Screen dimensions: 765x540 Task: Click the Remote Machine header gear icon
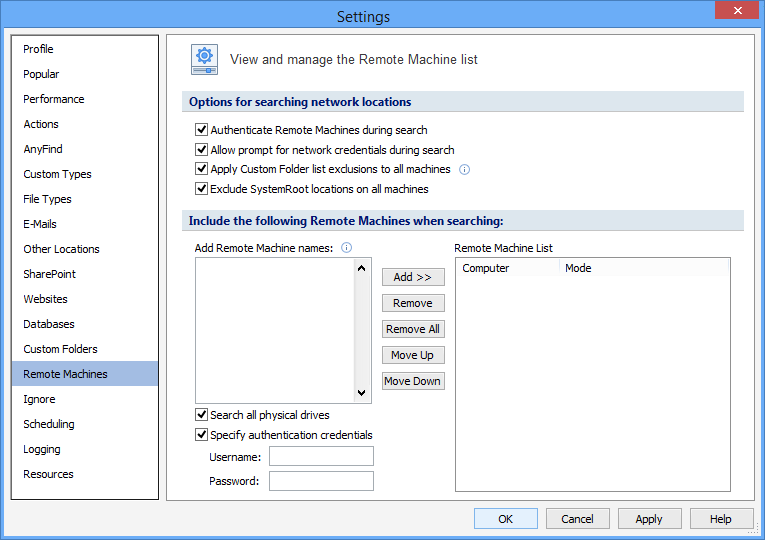(205, 60)
